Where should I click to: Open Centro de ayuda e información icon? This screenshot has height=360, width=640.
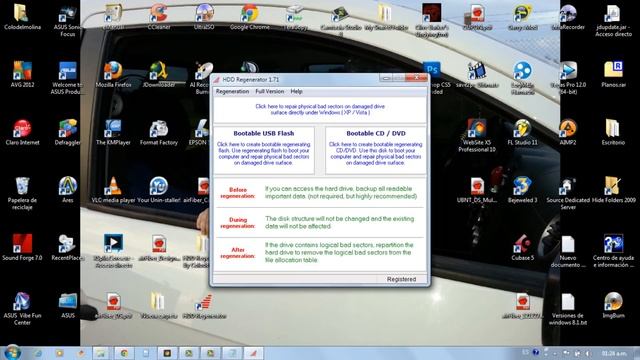(613, 251)
